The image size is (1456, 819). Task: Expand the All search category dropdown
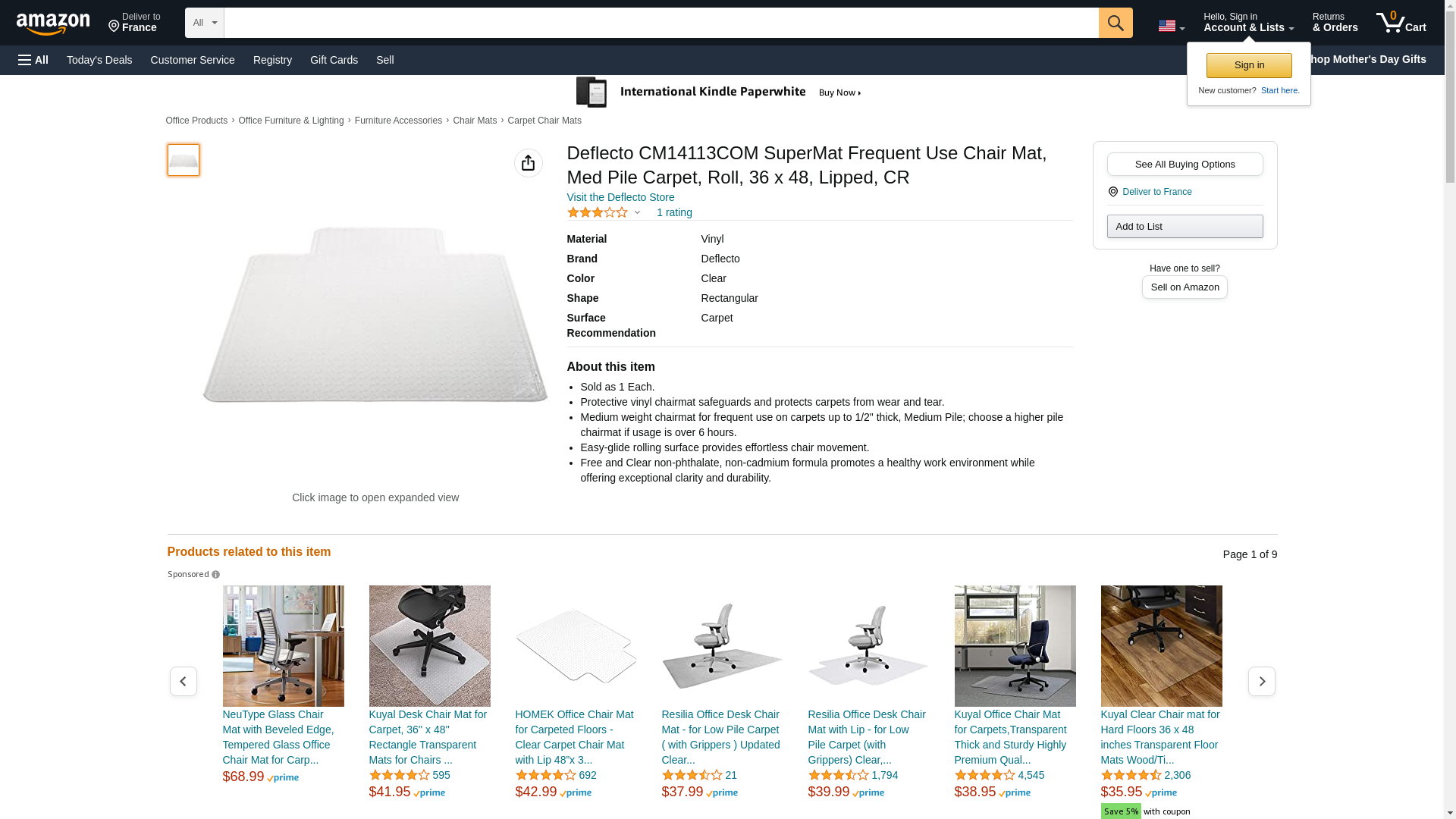pyautogui.click(x=205, y=23)
